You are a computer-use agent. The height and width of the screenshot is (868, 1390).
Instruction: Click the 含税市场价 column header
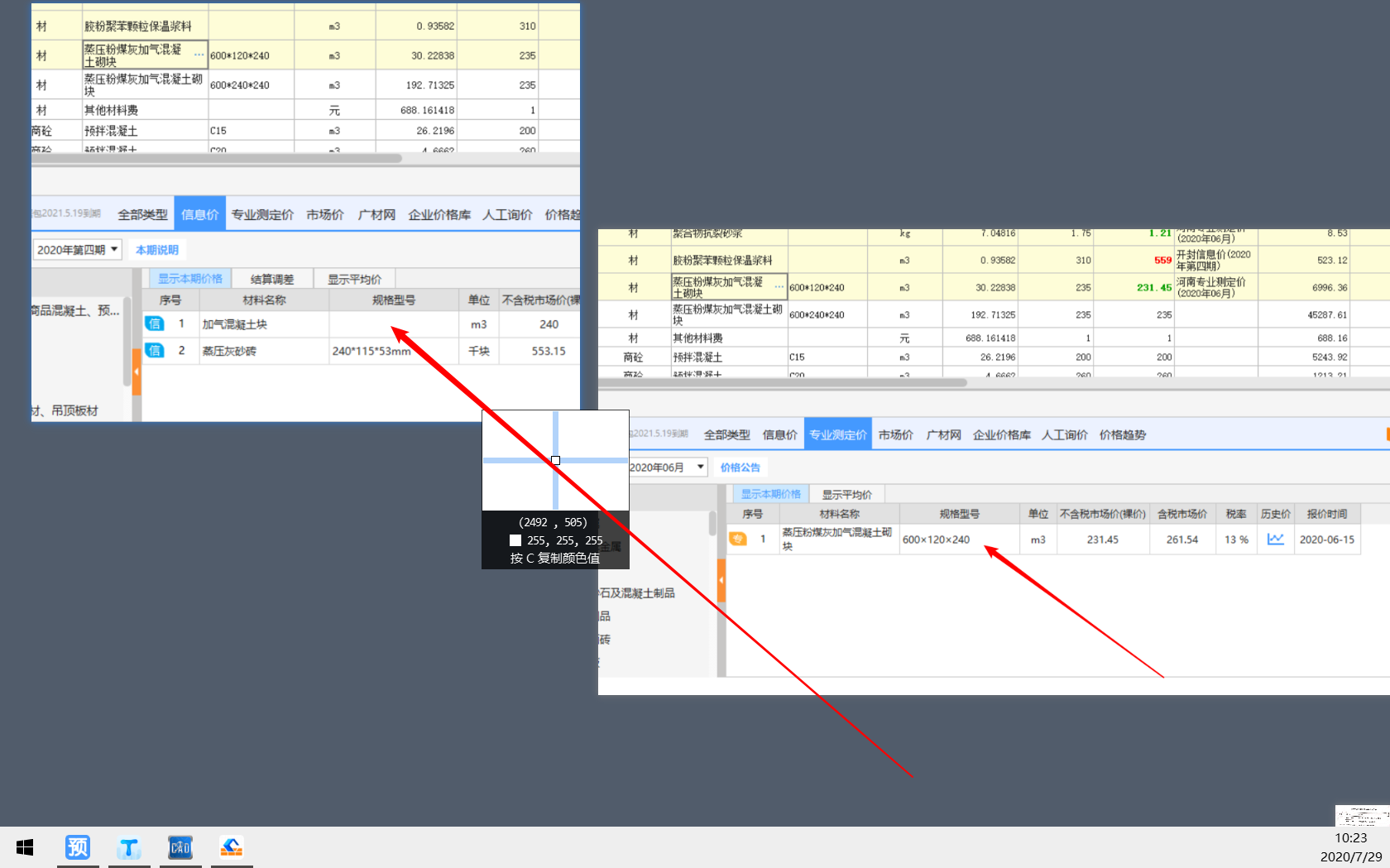[x=1181, y=514]
